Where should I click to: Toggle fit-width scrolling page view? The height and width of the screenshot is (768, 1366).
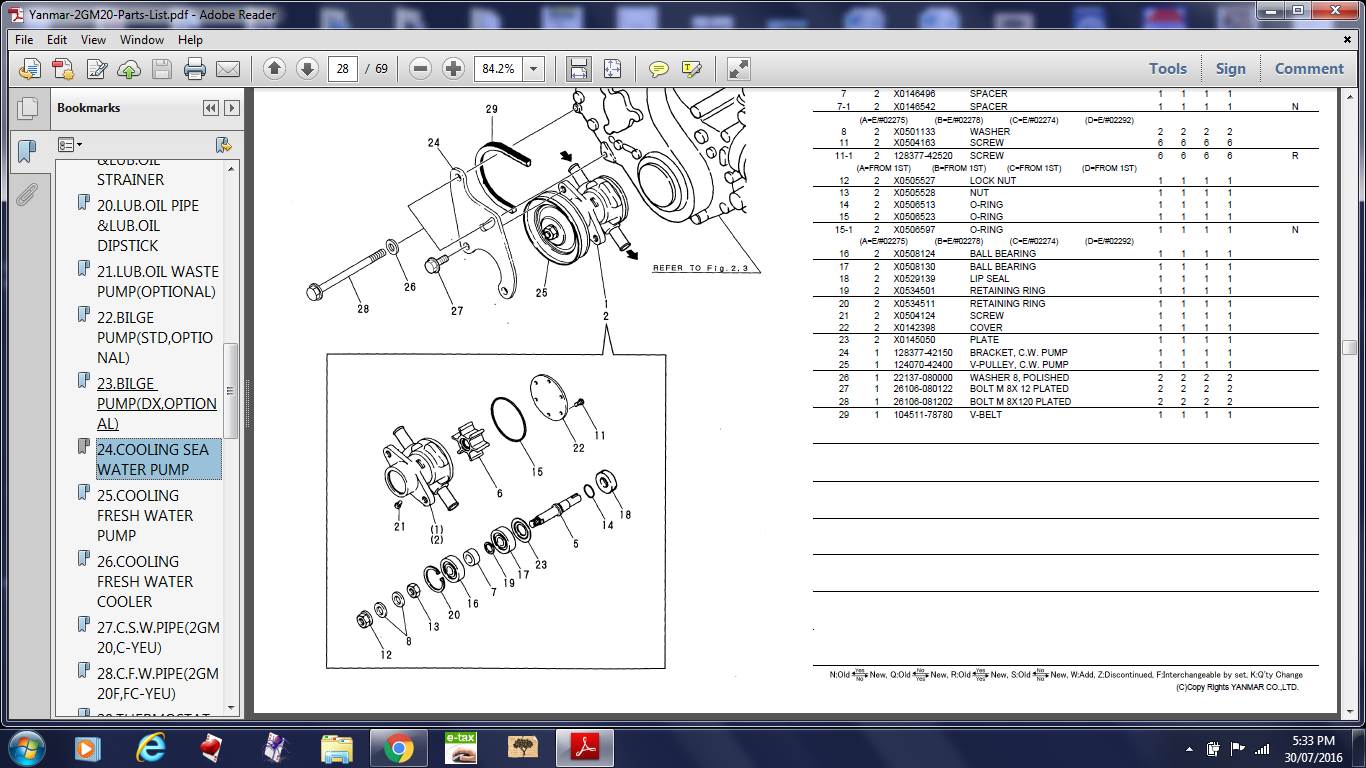(x=578, y=69)
